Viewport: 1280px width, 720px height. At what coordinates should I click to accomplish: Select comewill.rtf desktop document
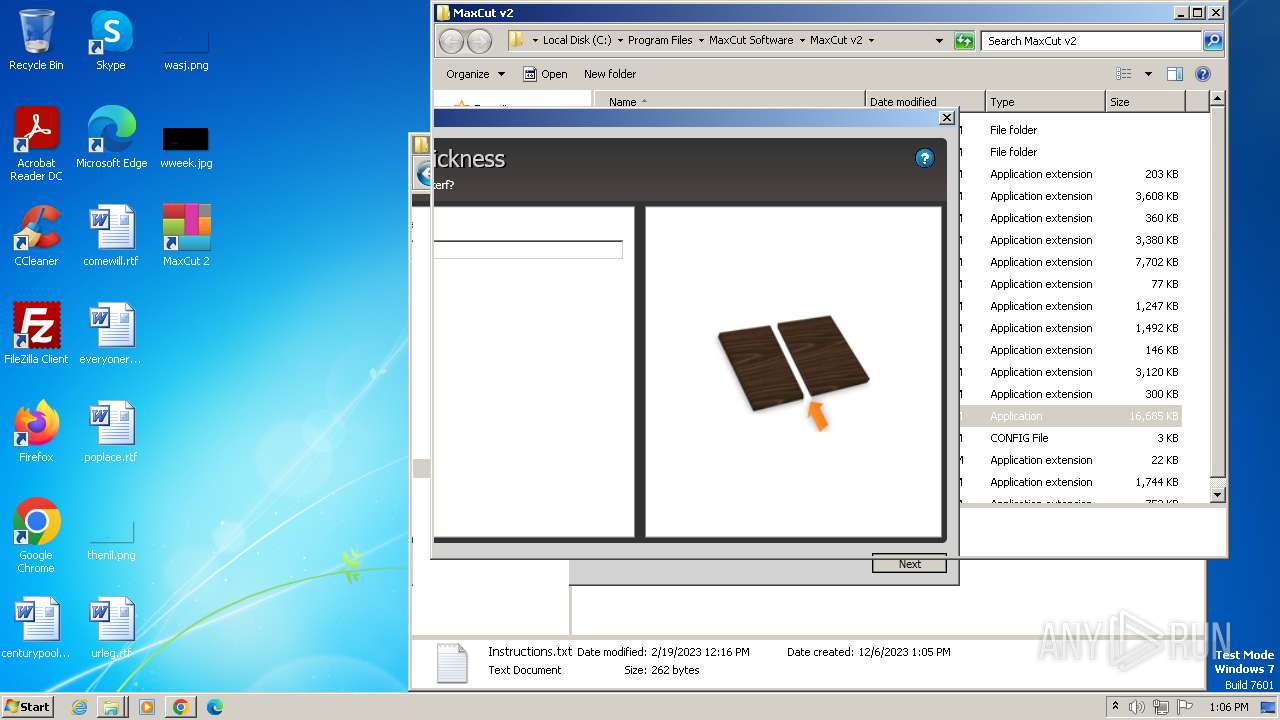(x=111, y=236)
